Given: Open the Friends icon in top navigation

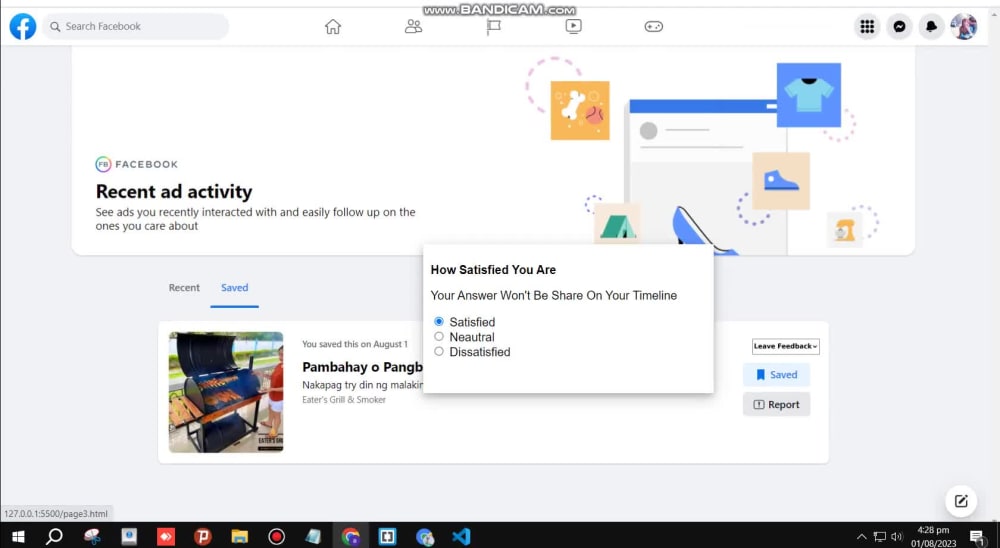Looking at the screenshot, I should click(413, 26).
